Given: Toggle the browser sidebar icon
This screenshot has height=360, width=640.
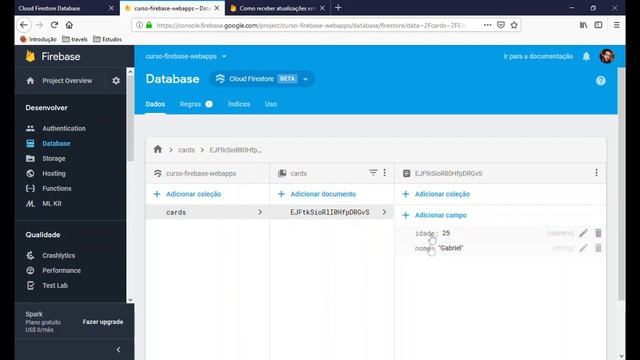Looking at the screenshot, I should click(x=598, y=25).
